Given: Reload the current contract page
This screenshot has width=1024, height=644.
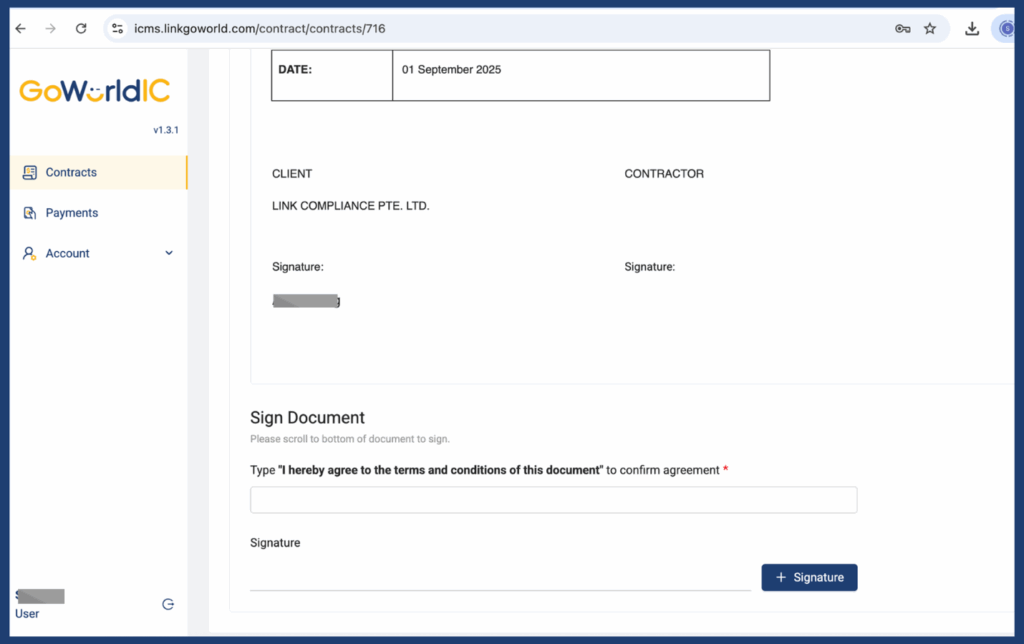Looking at the screenshot, I should coord(81,29).
